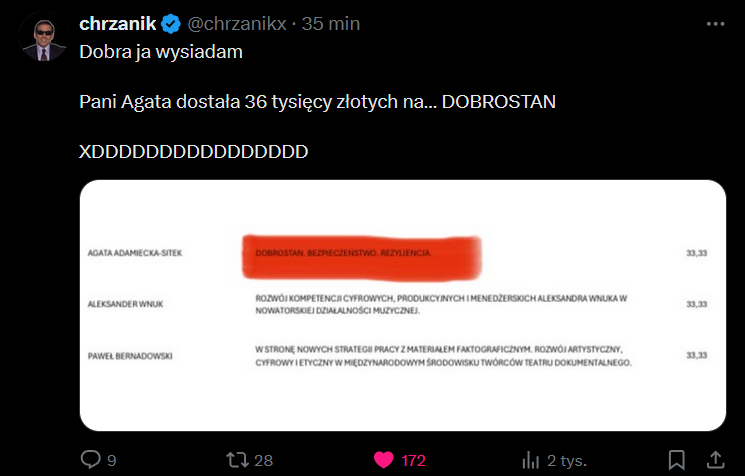Image resolution: width=745 pixels, height=476 pixels.
Task: Unlike the post via pink heart
Action: click(384, 460)
